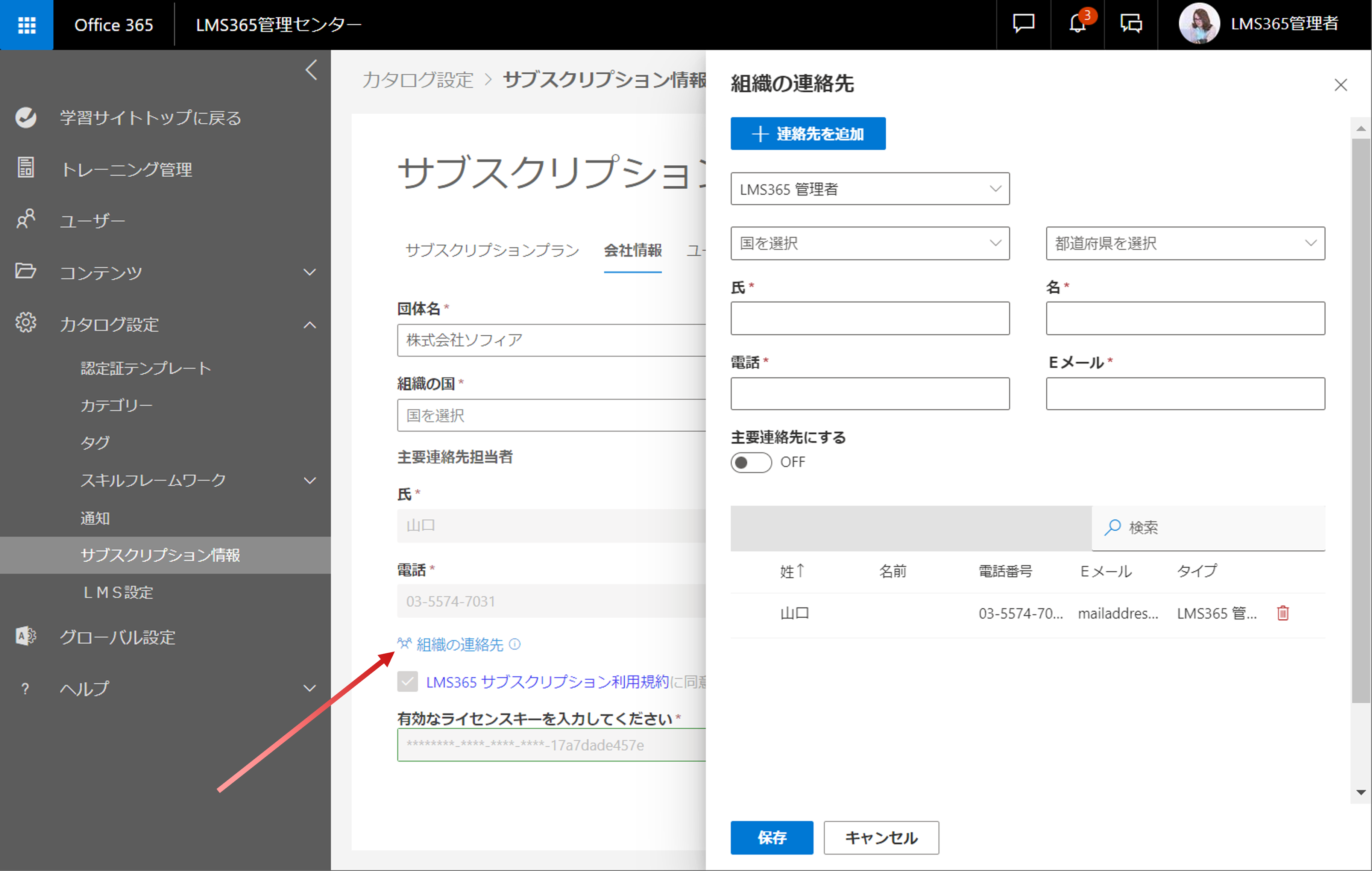Click the 検索 search field
The image size is (1372, 871).
tap(1208, 527)
